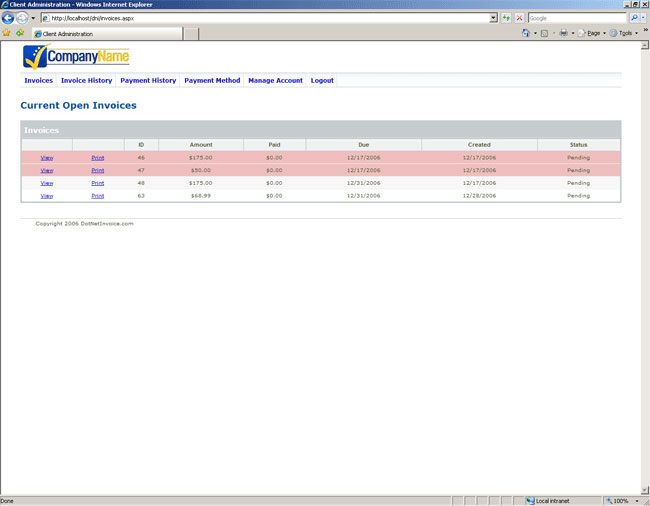Click the browser Back arrow button
Screen dimensions: 650x506
pyautogui.click(x=9, y=18)
